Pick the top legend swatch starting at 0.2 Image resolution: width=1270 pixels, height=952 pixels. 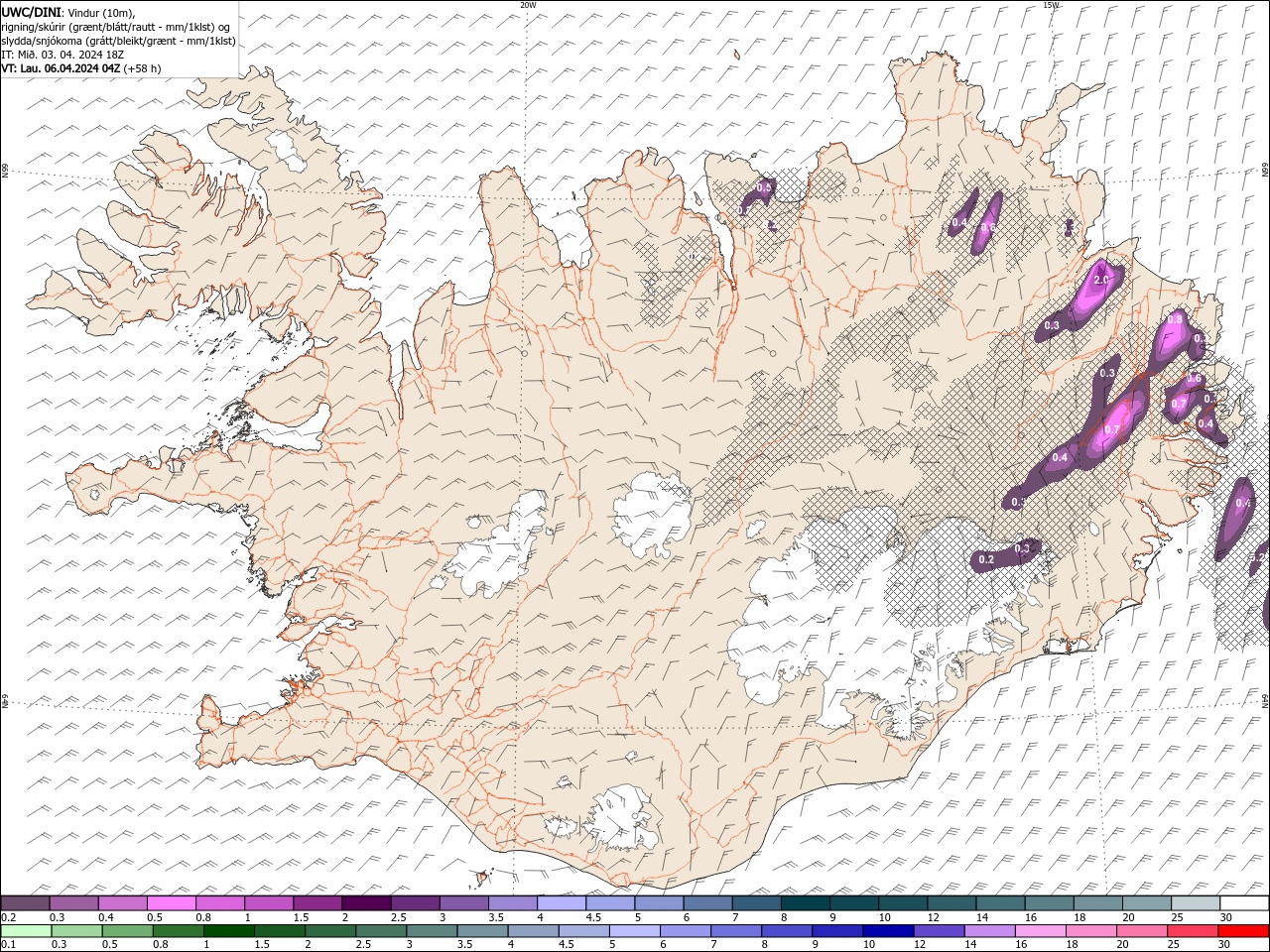coord(25,903)
